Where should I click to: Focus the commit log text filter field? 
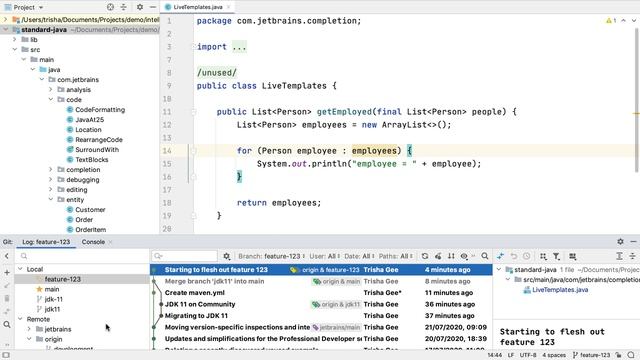pyautogui.click(x=184, y=256)
